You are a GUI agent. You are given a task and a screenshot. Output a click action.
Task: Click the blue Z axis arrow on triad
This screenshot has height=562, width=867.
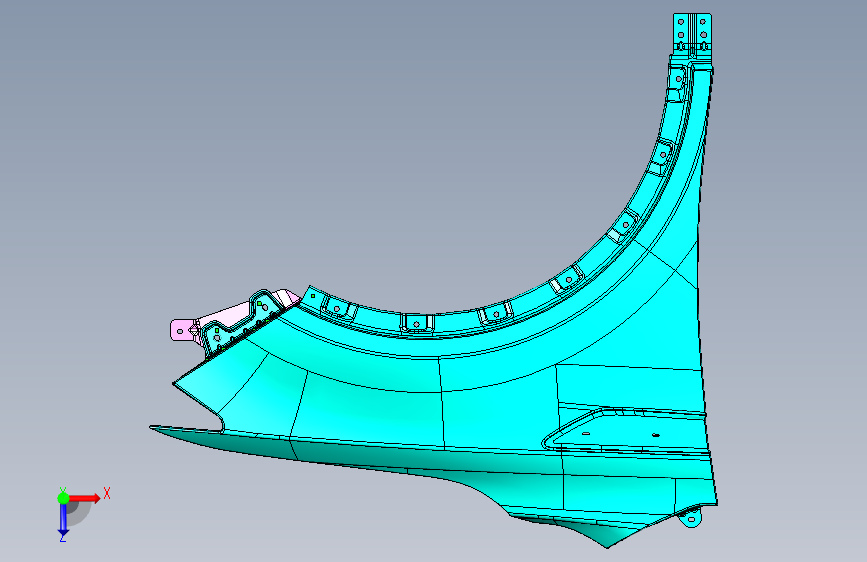click(63, 520)
